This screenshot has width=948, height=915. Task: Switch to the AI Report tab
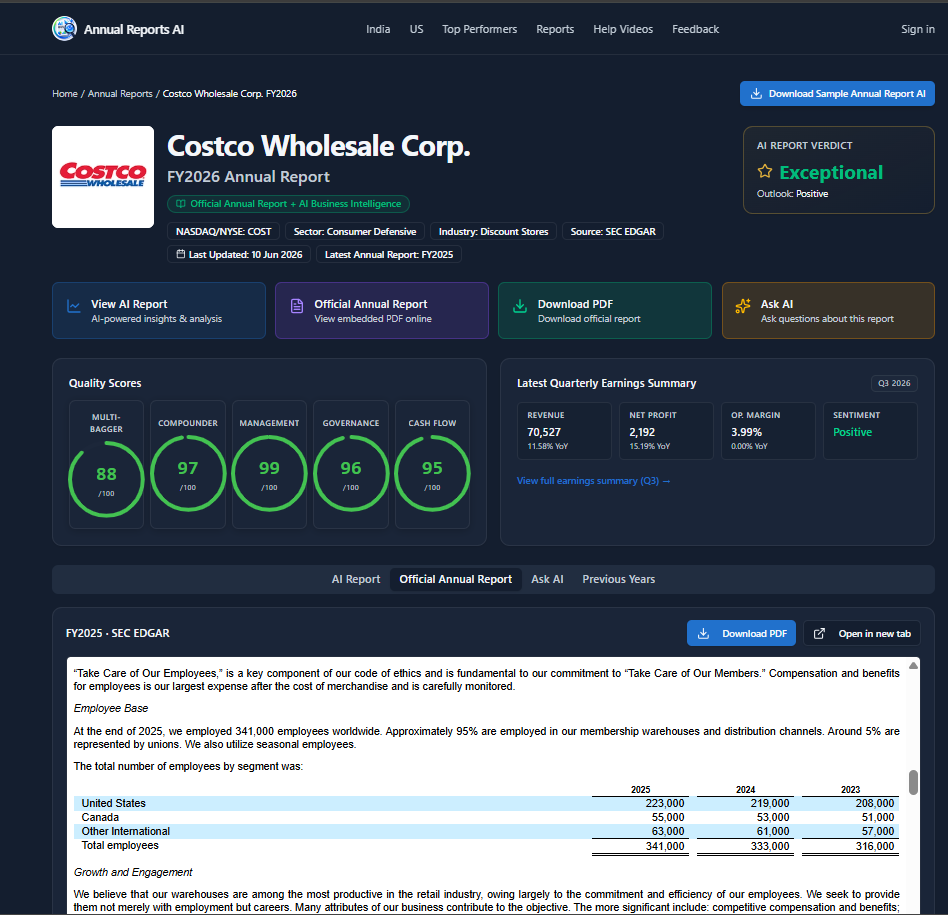click(356, 579)
